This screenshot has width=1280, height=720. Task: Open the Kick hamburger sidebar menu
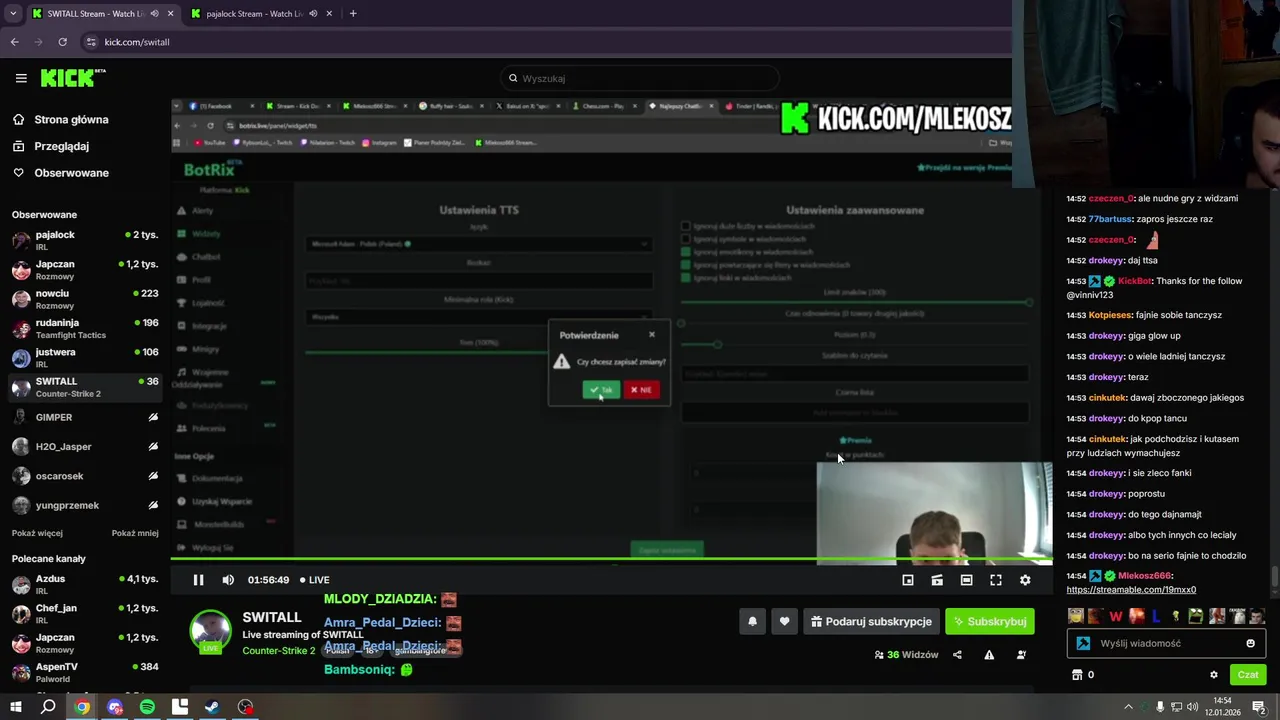[x=21, y=78]
